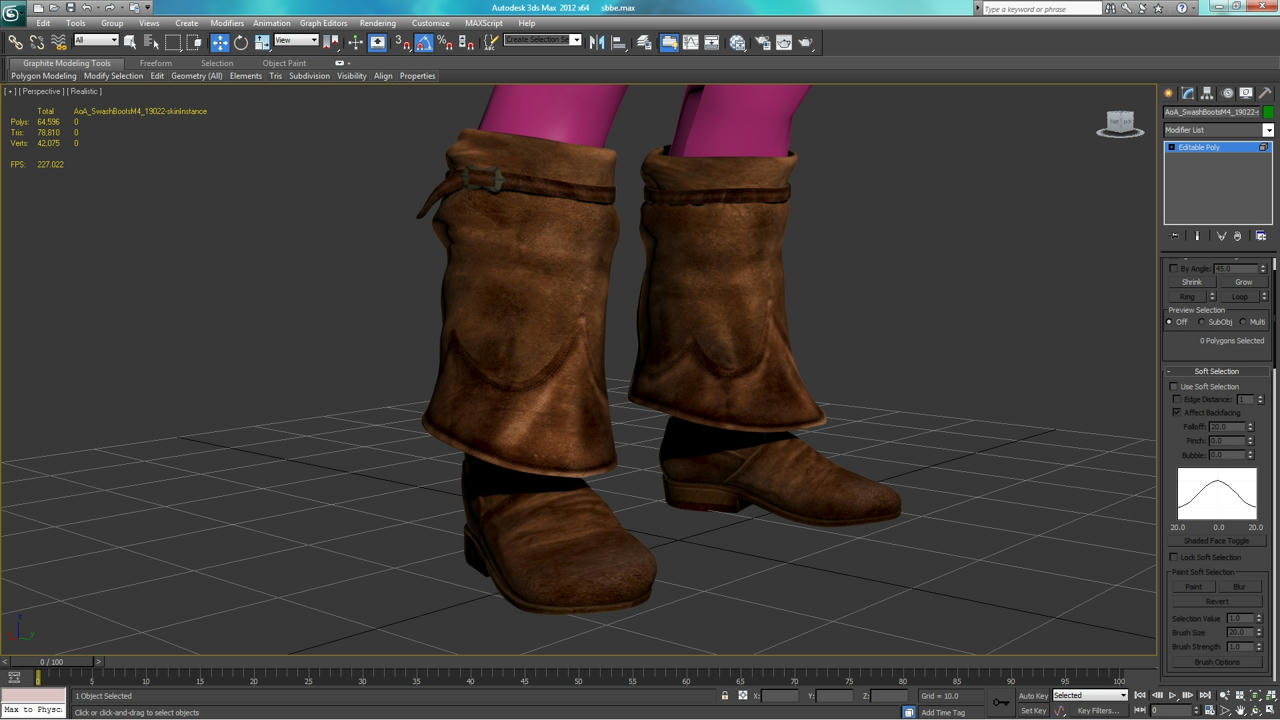
Task: Open the Utilities hammer panel
Action: coord(1265,93)
